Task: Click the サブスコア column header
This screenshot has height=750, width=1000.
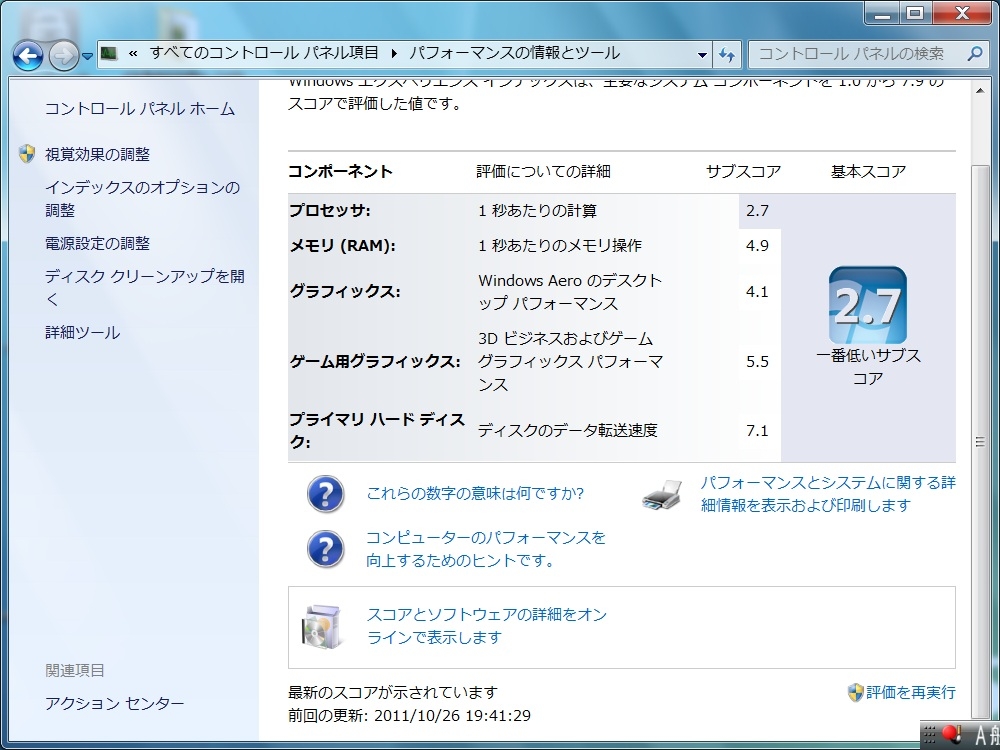Action: (744, 172)
